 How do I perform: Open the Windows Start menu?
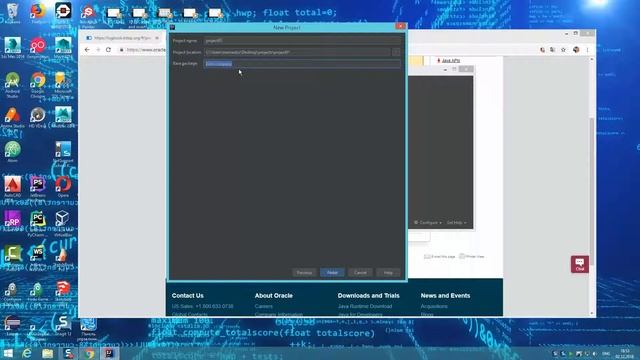pos(8,353)
